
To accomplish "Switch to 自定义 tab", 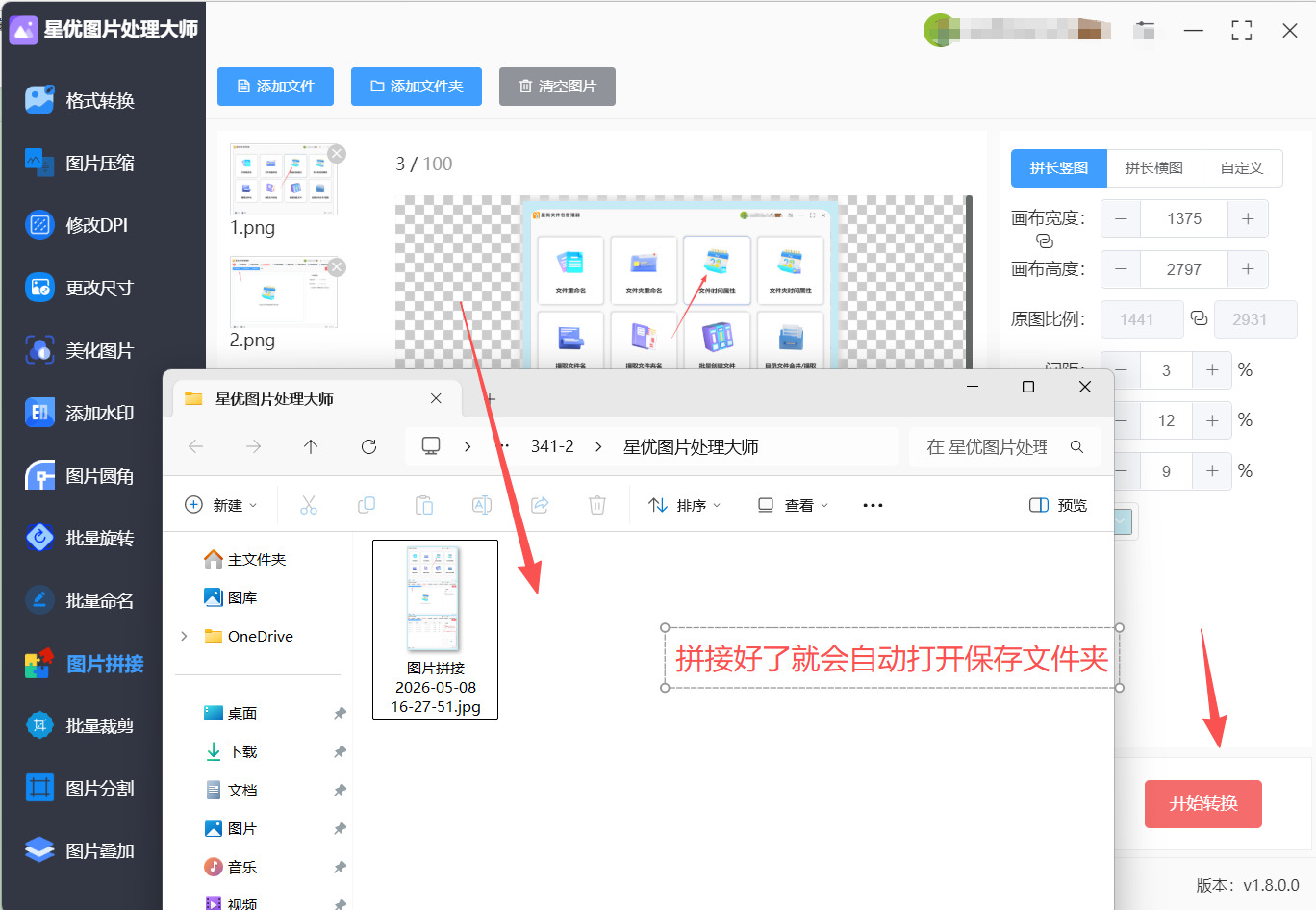I will [1242, 168].
